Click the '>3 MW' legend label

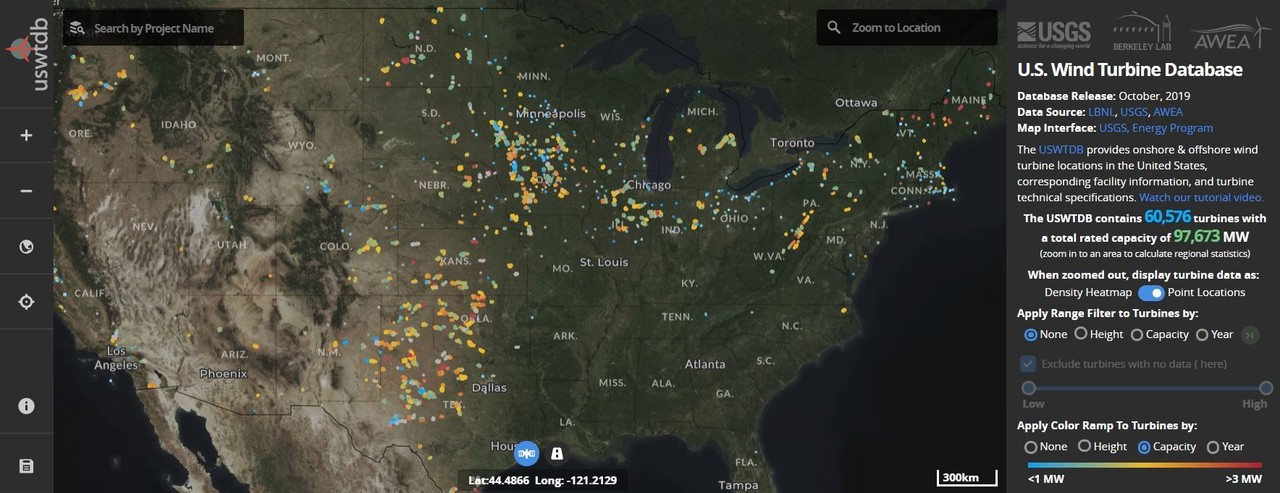[x=1244, y=480]
